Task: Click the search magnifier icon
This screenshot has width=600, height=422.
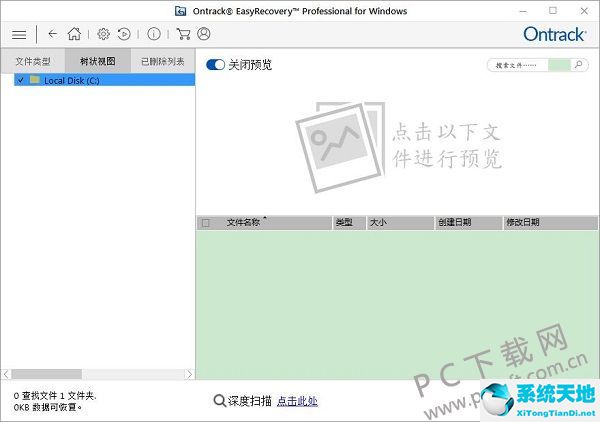Action: point(579,65)
